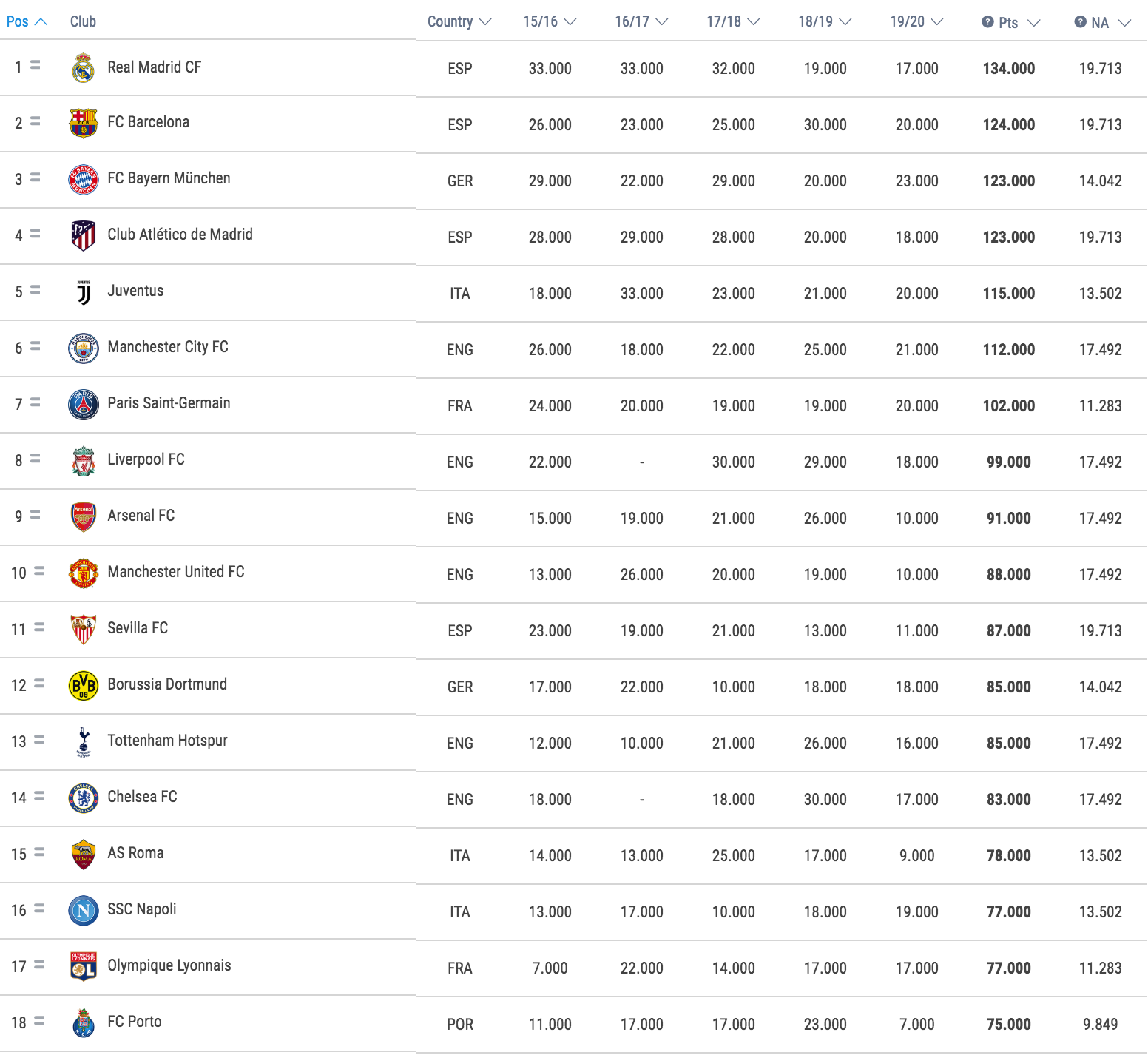Click the Tottenham Hotspur cockerel icon
1148x1055 pixels.
84,742
